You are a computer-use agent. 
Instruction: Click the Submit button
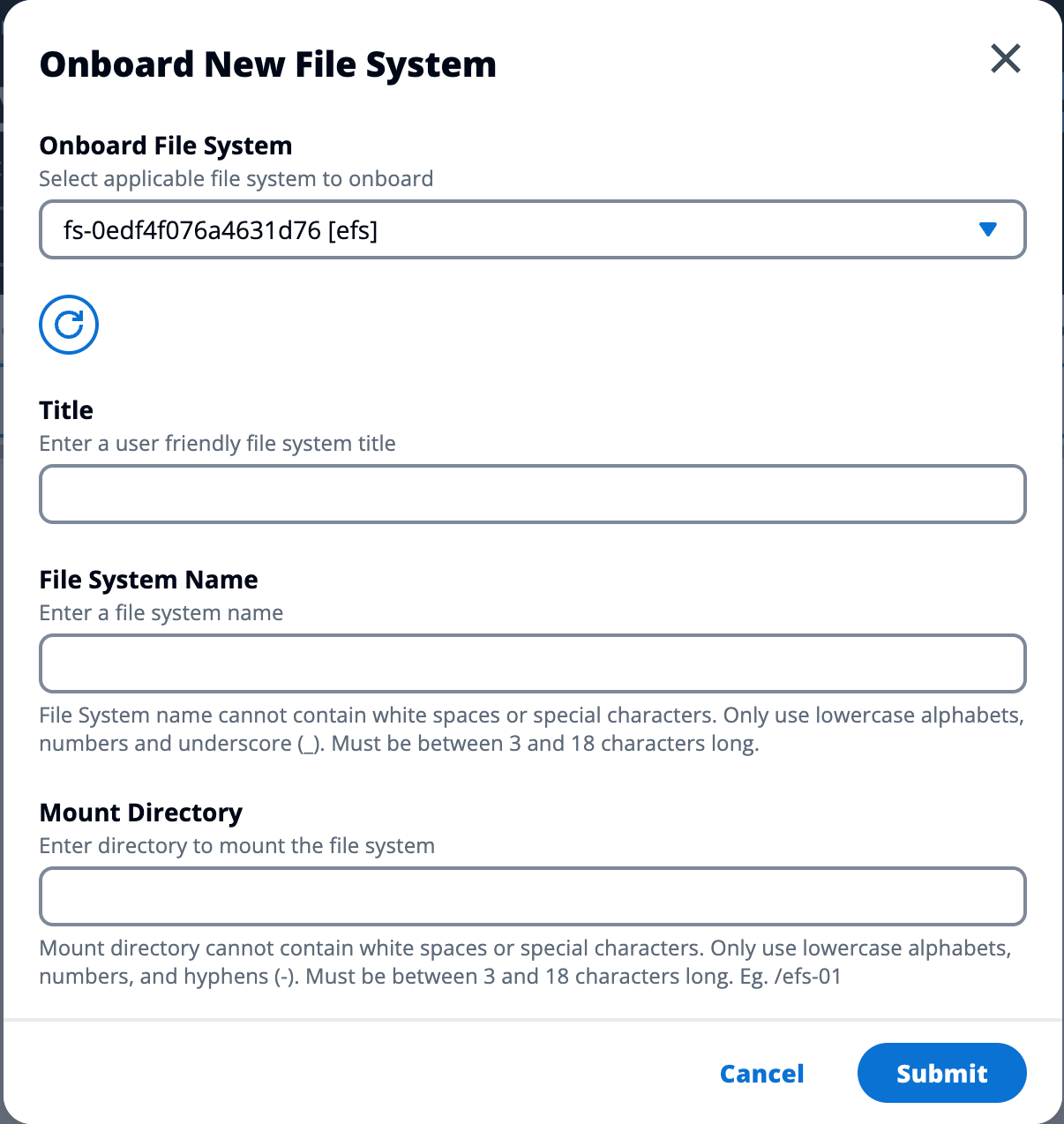(x=941, y=1073)
